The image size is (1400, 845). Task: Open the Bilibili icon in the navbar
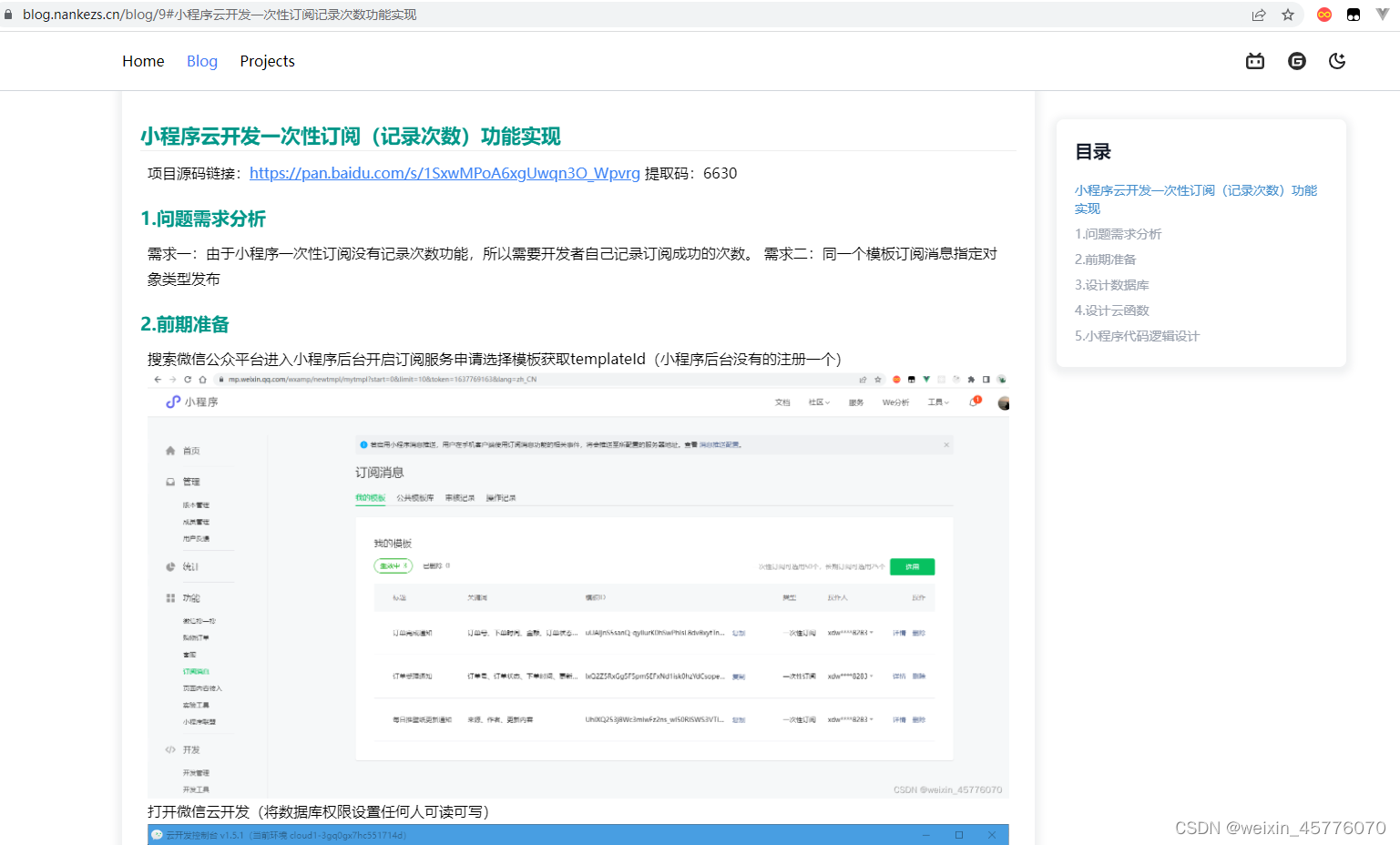point(1254,61)
